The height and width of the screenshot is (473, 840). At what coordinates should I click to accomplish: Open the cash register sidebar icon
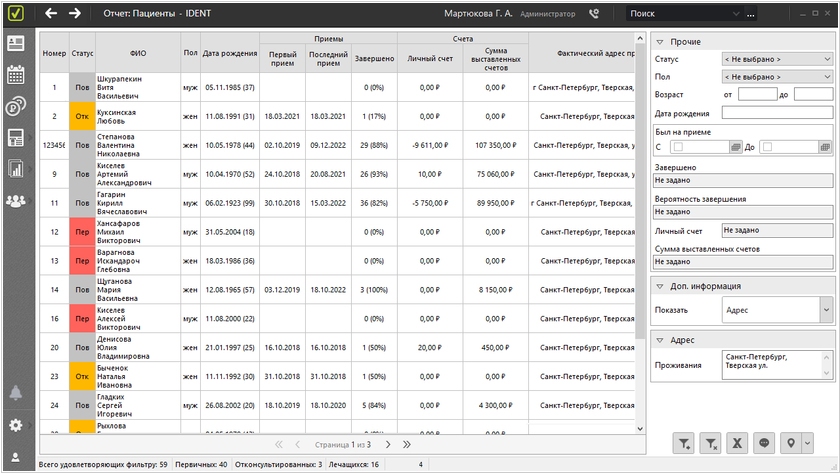(x=16, y=138)
